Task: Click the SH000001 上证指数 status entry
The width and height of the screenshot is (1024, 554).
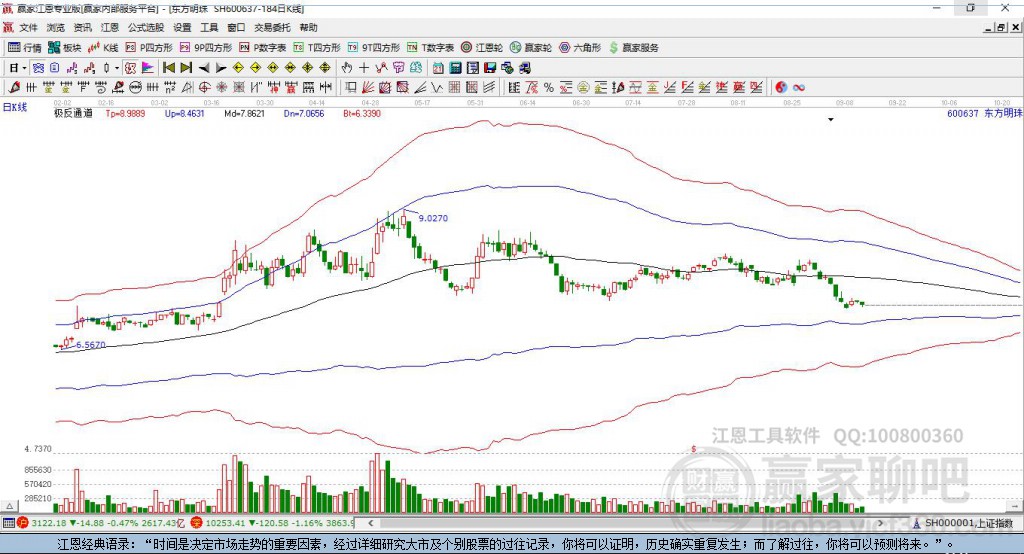Action: click(968, 523)
